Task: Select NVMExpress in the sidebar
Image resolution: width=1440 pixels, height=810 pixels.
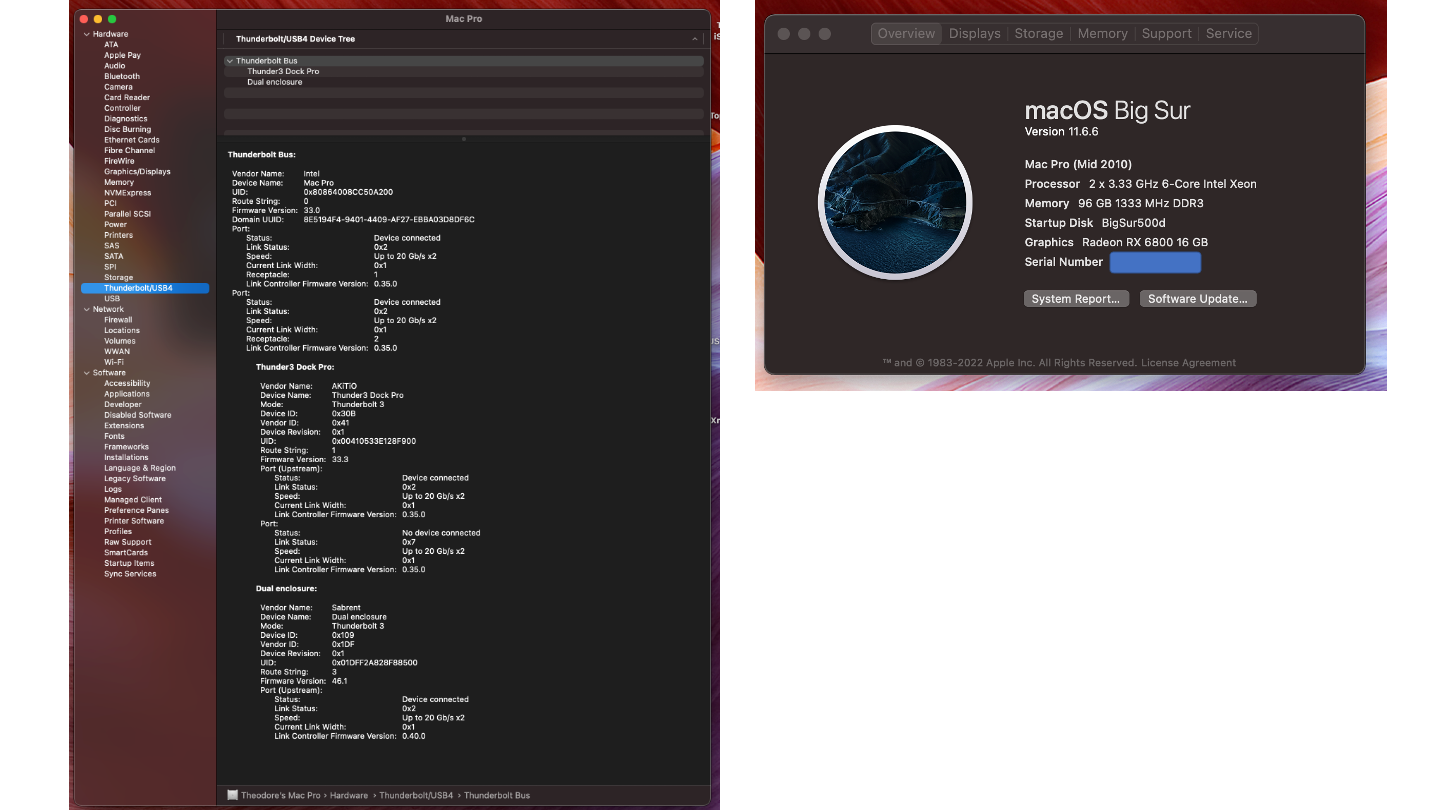Action: [x=128, y=193]
